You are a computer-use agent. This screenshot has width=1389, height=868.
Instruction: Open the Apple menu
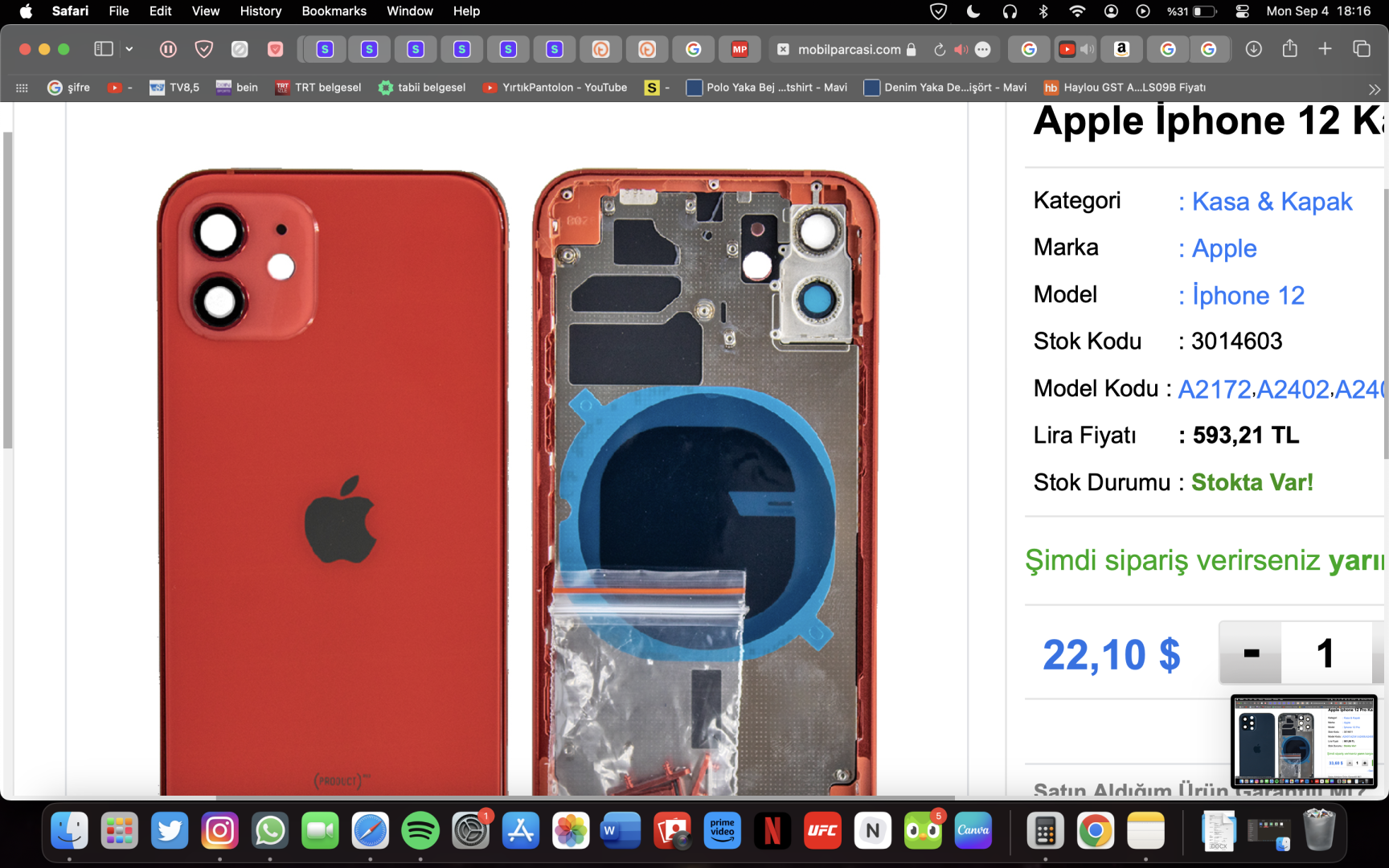(26, 11)
